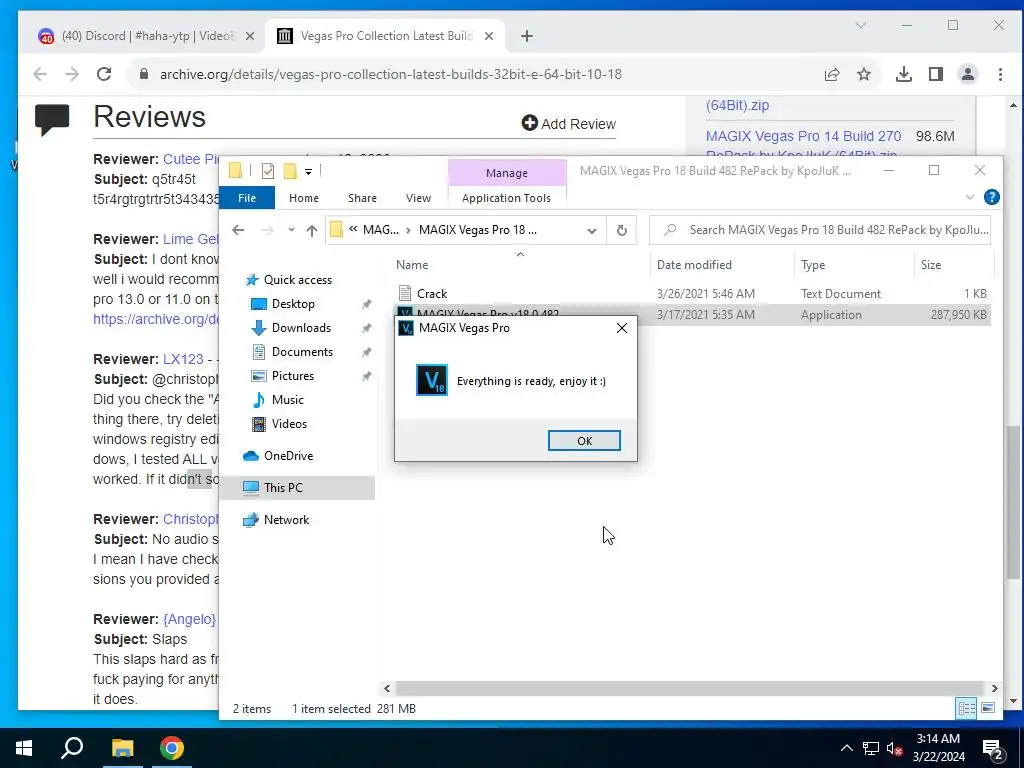Open File Explorer from taskbar
This screenshot has width=1024, height=768.
[122, 748]
